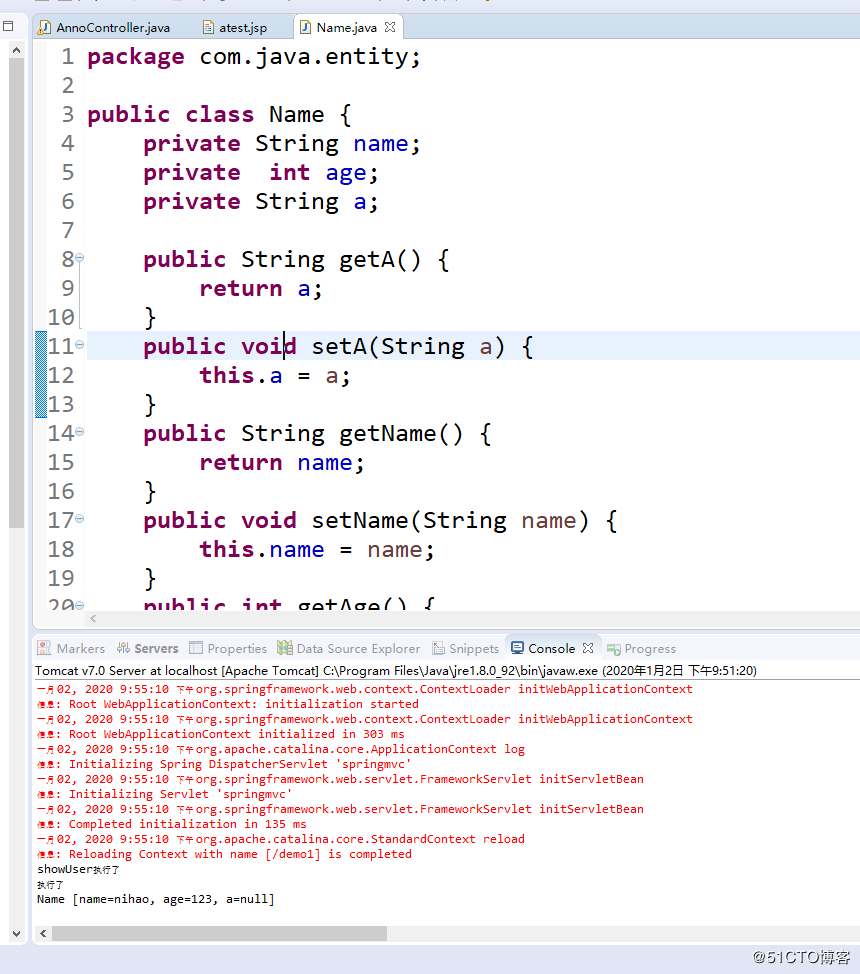This screenshot has width=860, height=974.
Task: Place cursor on 'return name;' line
Action: click(x=281, y=462)
